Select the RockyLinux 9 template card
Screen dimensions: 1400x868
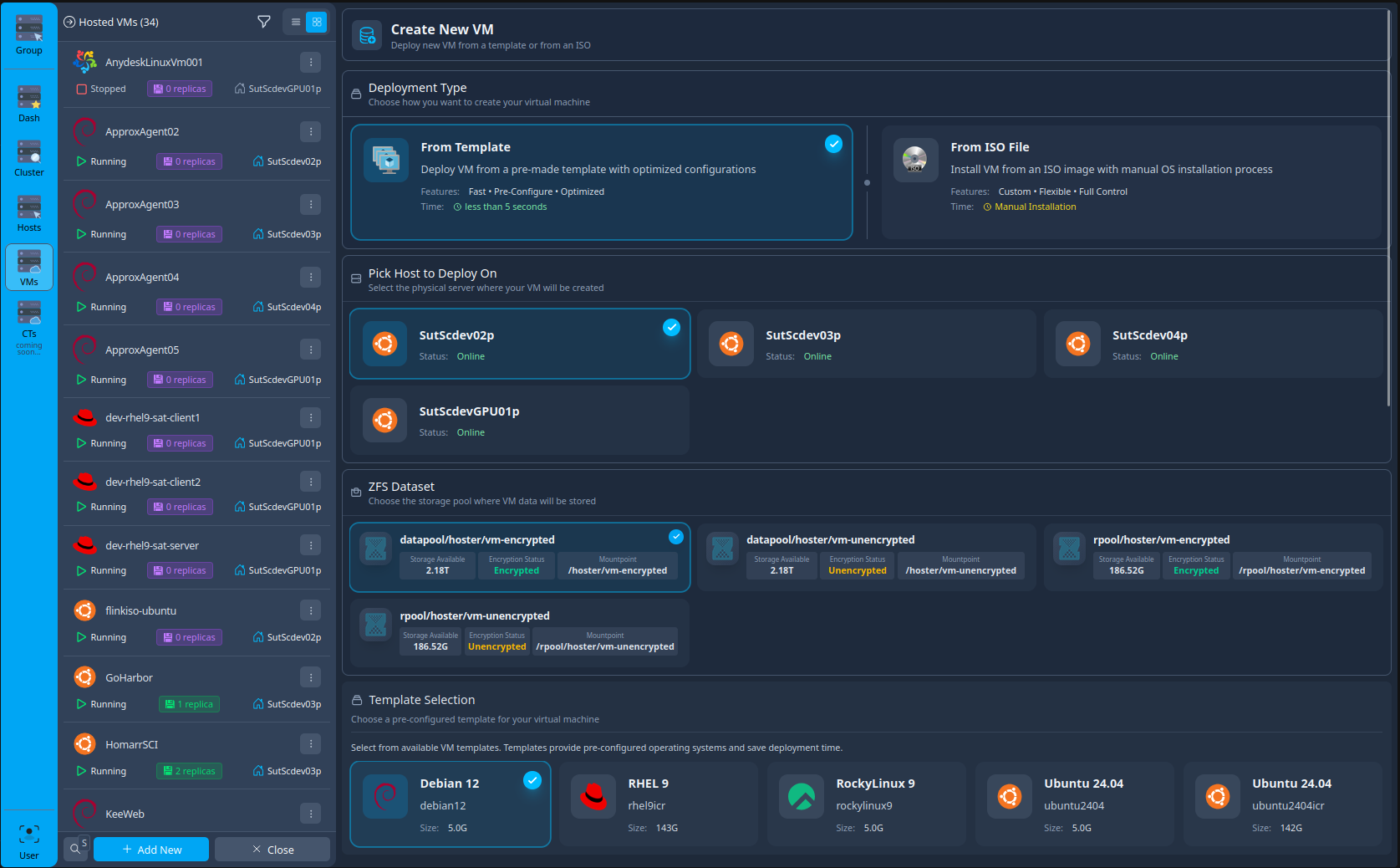tap(866, 804)
